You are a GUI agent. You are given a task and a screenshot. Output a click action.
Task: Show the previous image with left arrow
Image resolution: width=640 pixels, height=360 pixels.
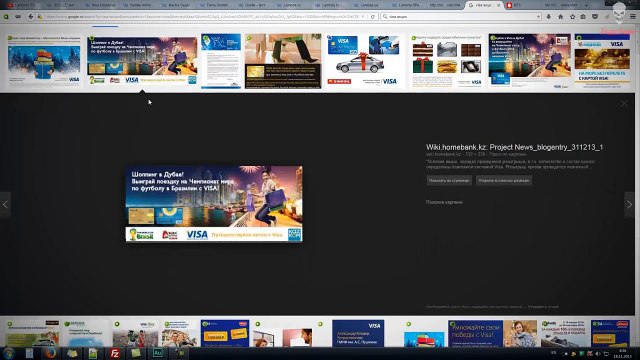coord(5,204)
